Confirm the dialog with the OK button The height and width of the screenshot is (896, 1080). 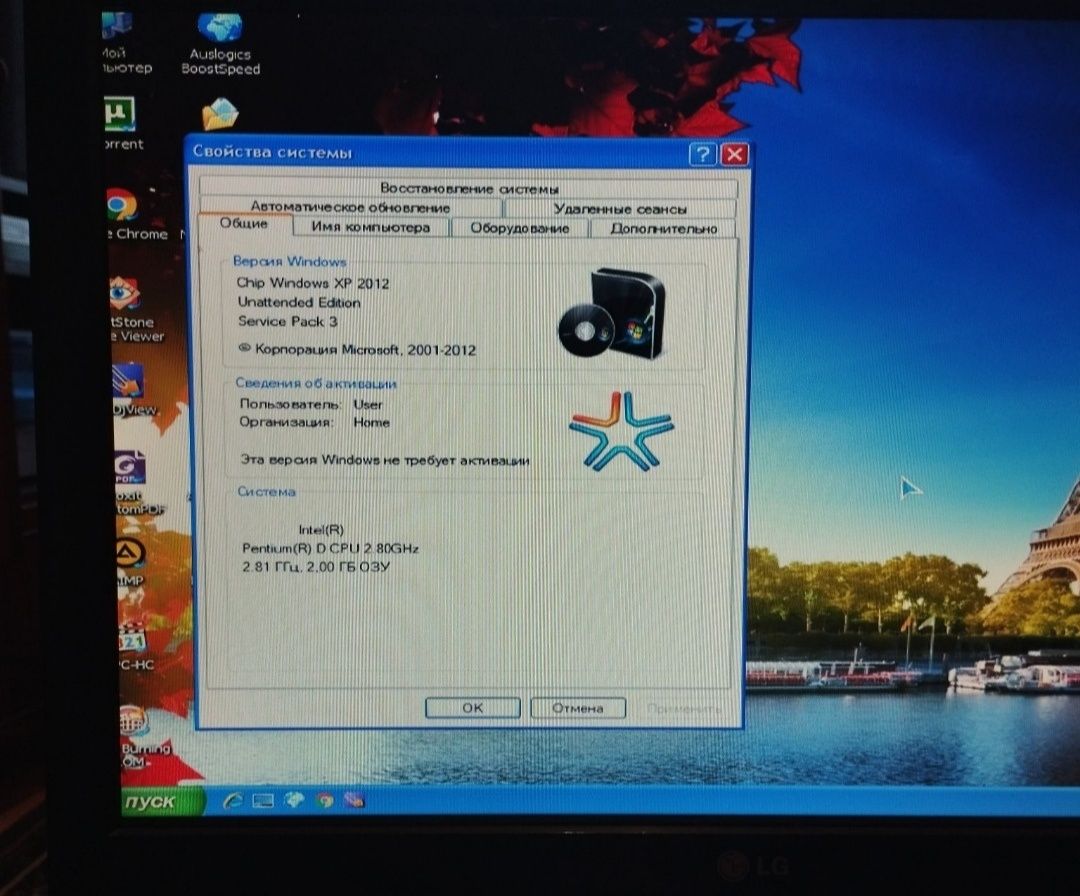click(472, 708)
